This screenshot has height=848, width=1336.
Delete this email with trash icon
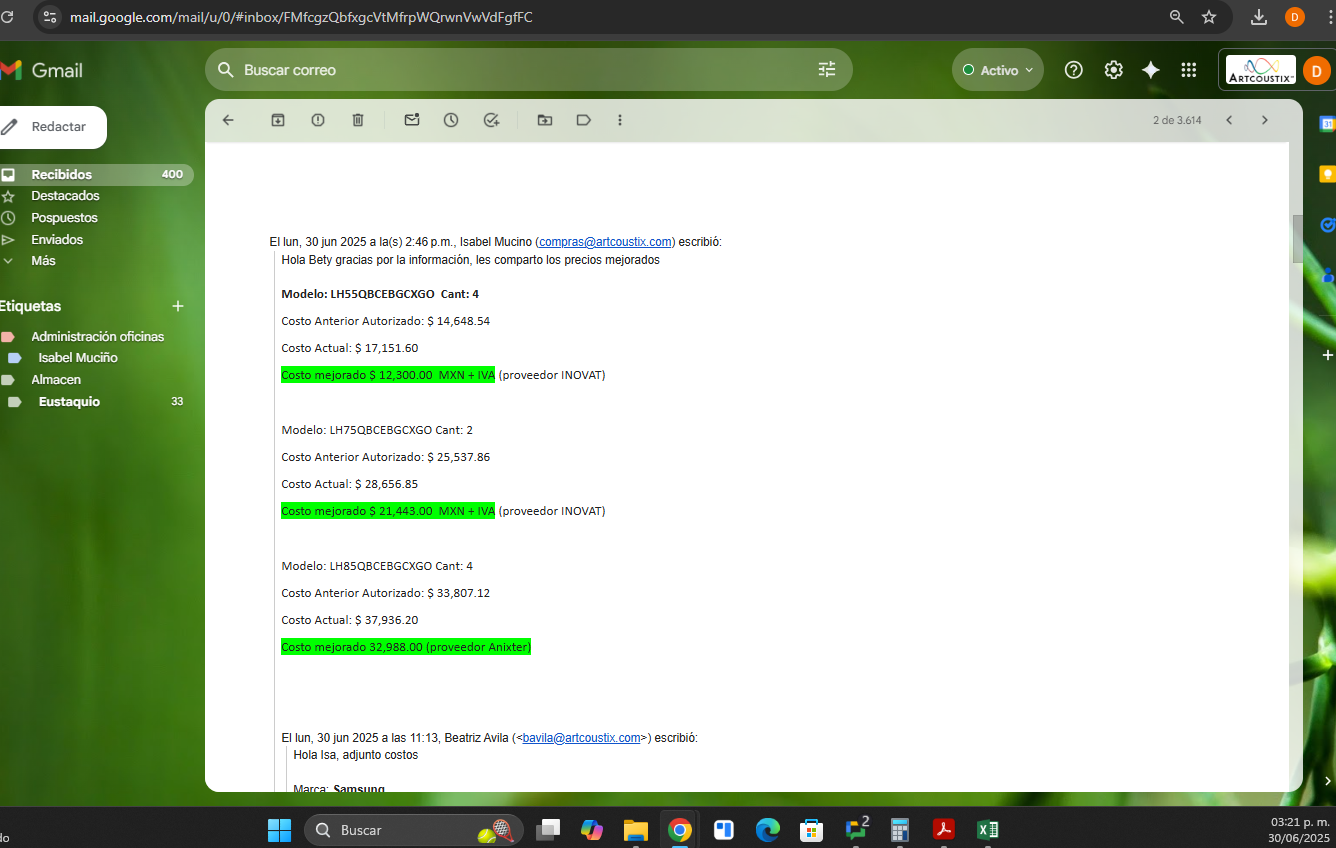click(x=358, y=120)
